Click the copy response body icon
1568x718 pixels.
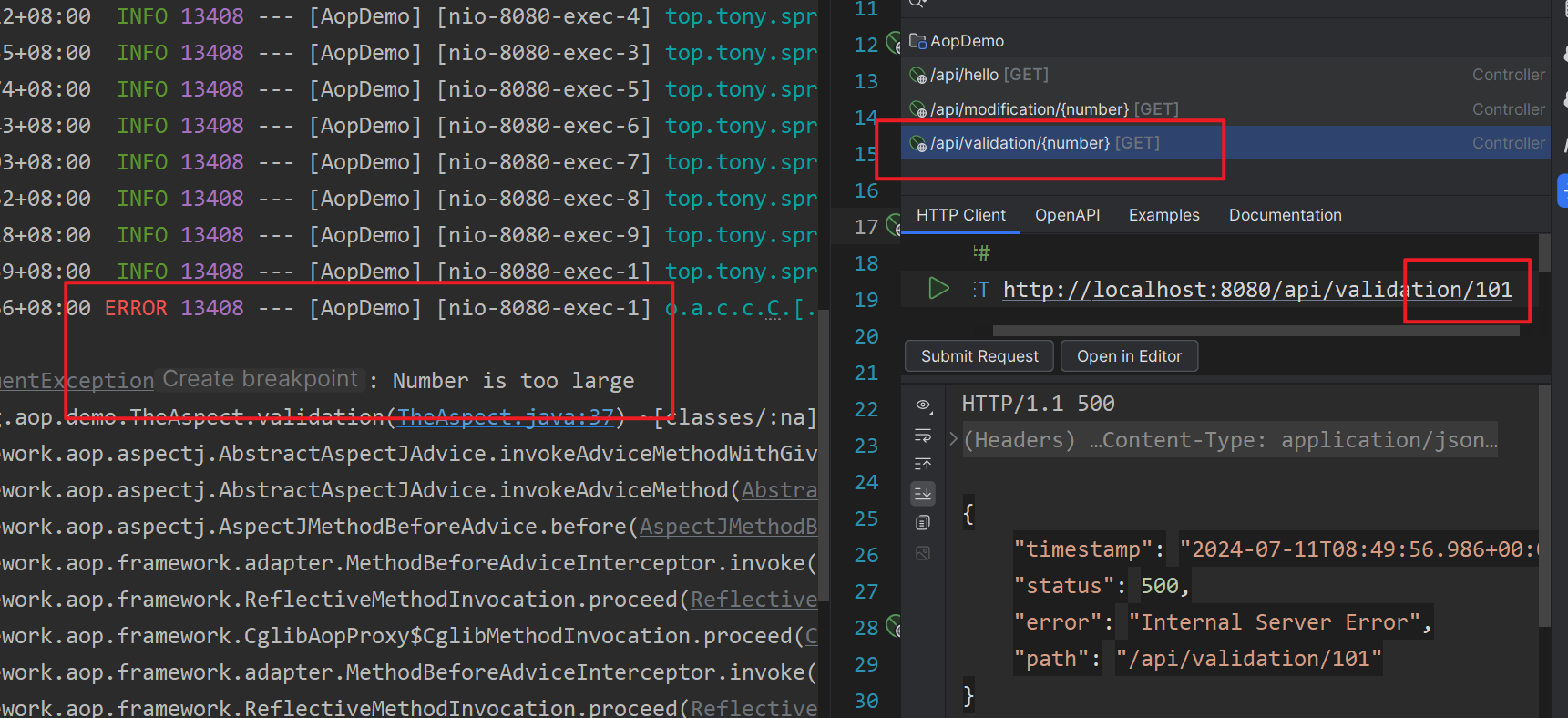coord(923,523)
